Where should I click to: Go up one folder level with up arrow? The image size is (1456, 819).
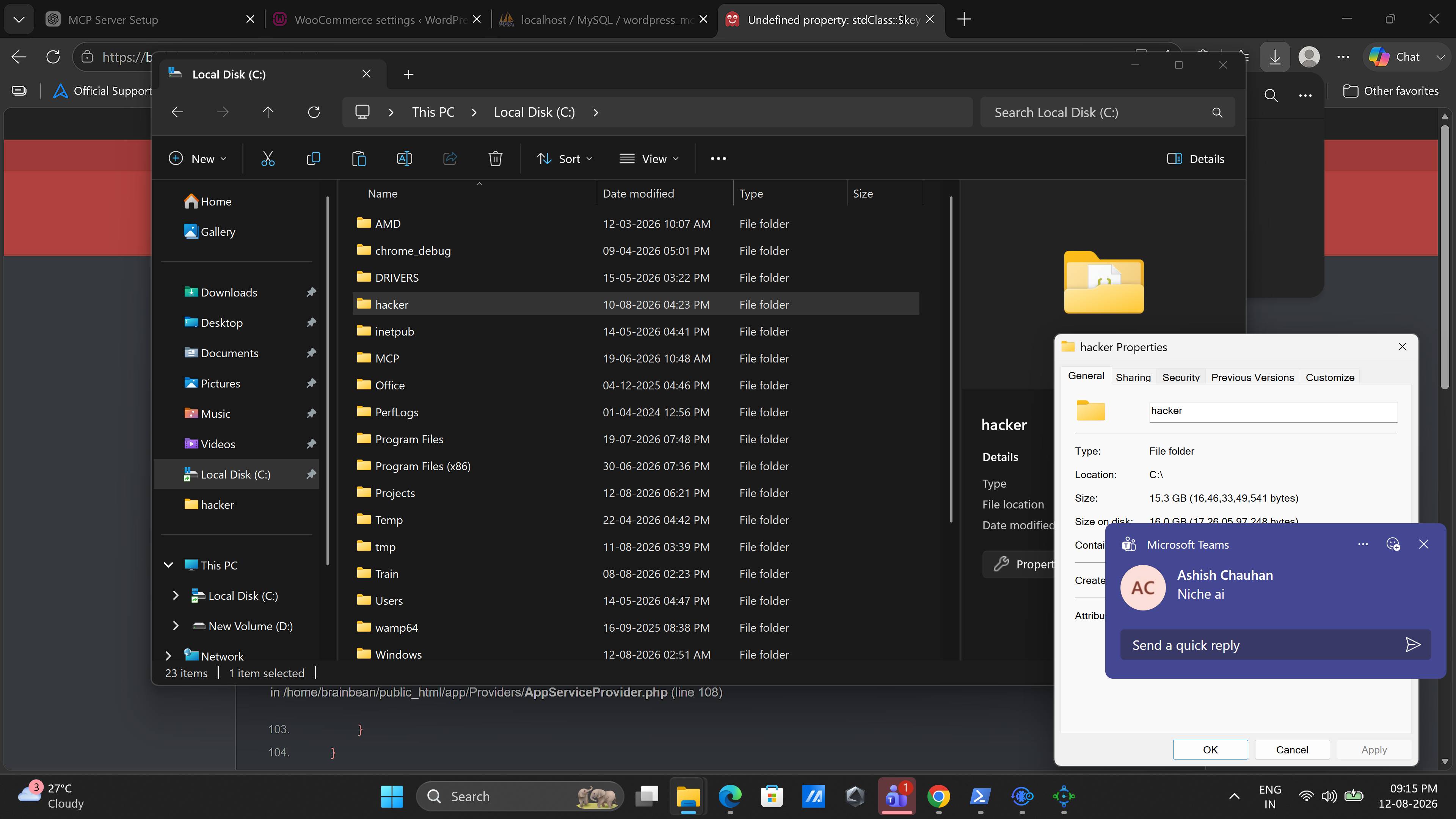coord(268,113)
